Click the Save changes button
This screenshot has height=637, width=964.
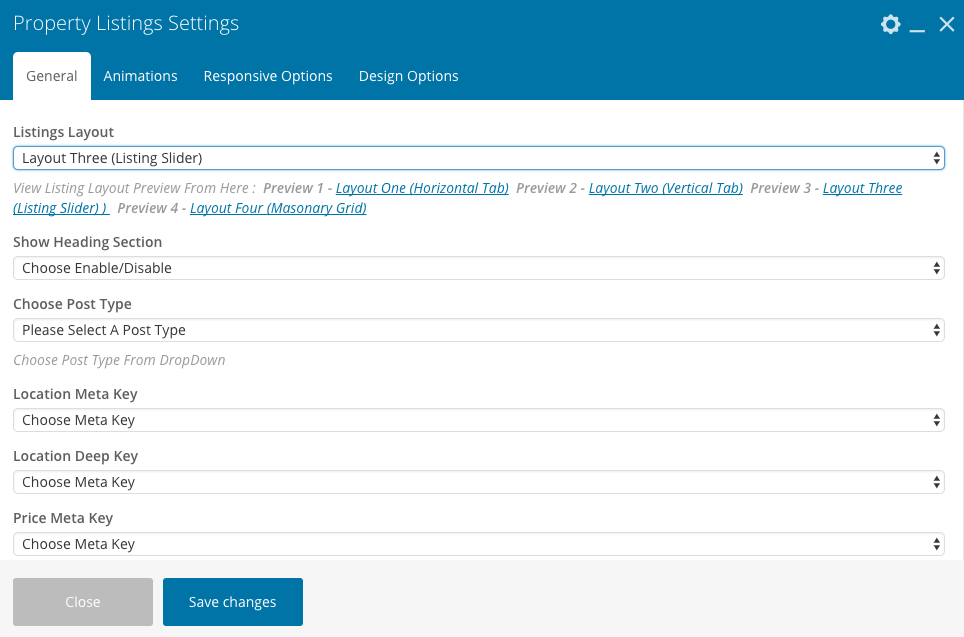pyautogui.click(x=233, y=602)
